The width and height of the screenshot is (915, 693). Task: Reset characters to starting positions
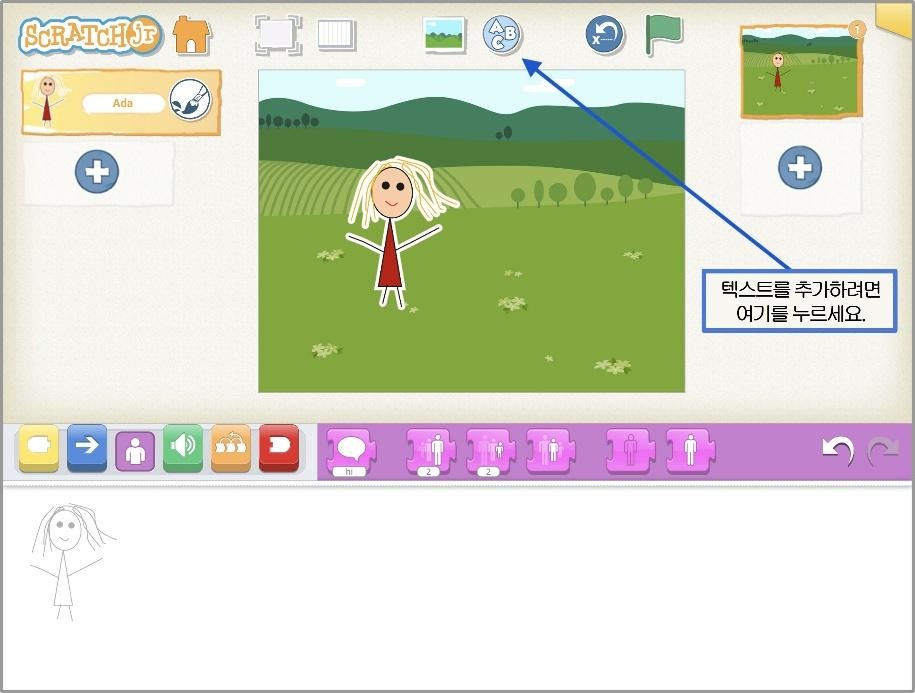point(604,35)
